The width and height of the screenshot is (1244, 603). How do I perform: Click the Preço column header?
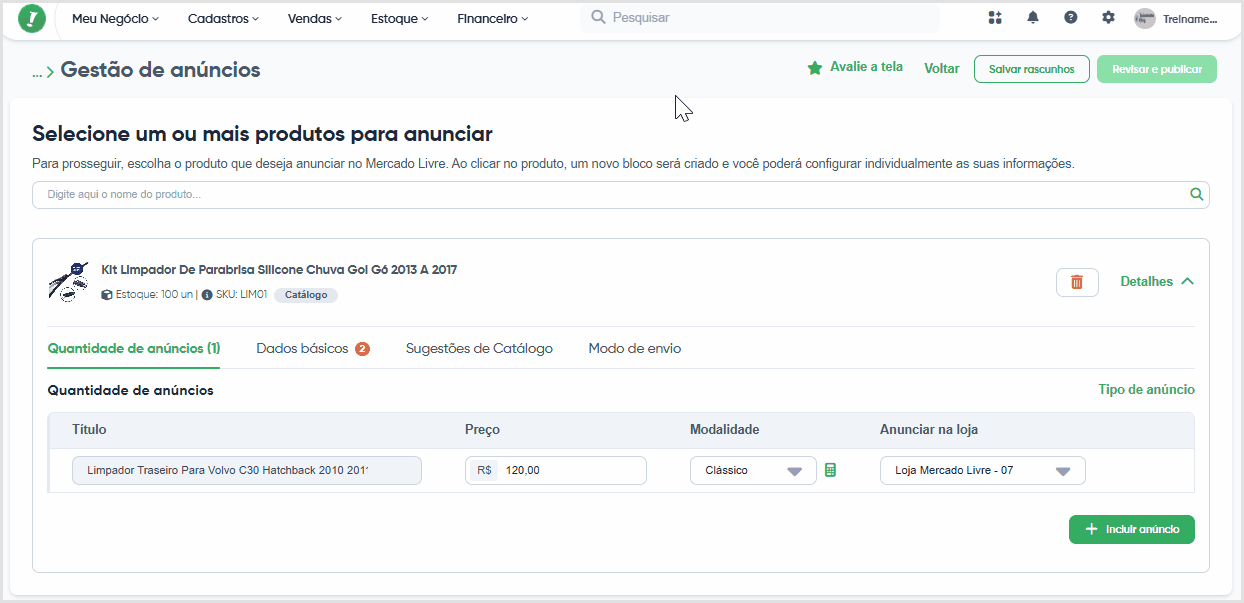[x=482, y=430]
